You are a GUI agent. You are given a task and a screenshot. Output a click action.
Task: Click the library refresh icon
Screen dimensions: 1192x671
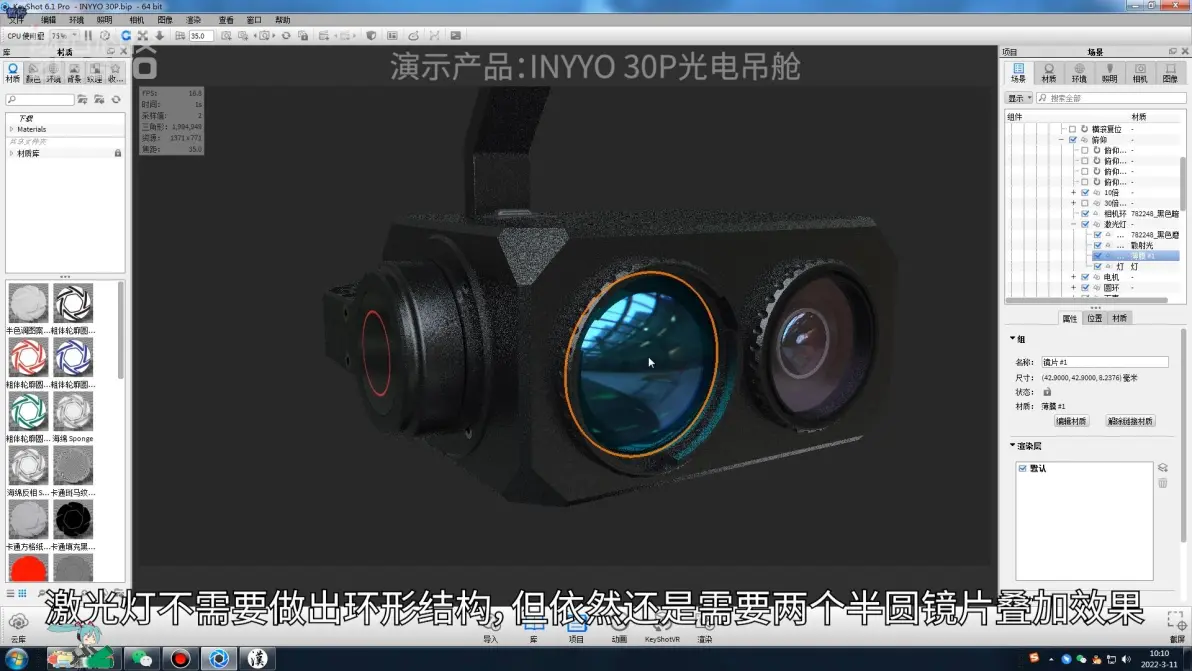(116, 100)
